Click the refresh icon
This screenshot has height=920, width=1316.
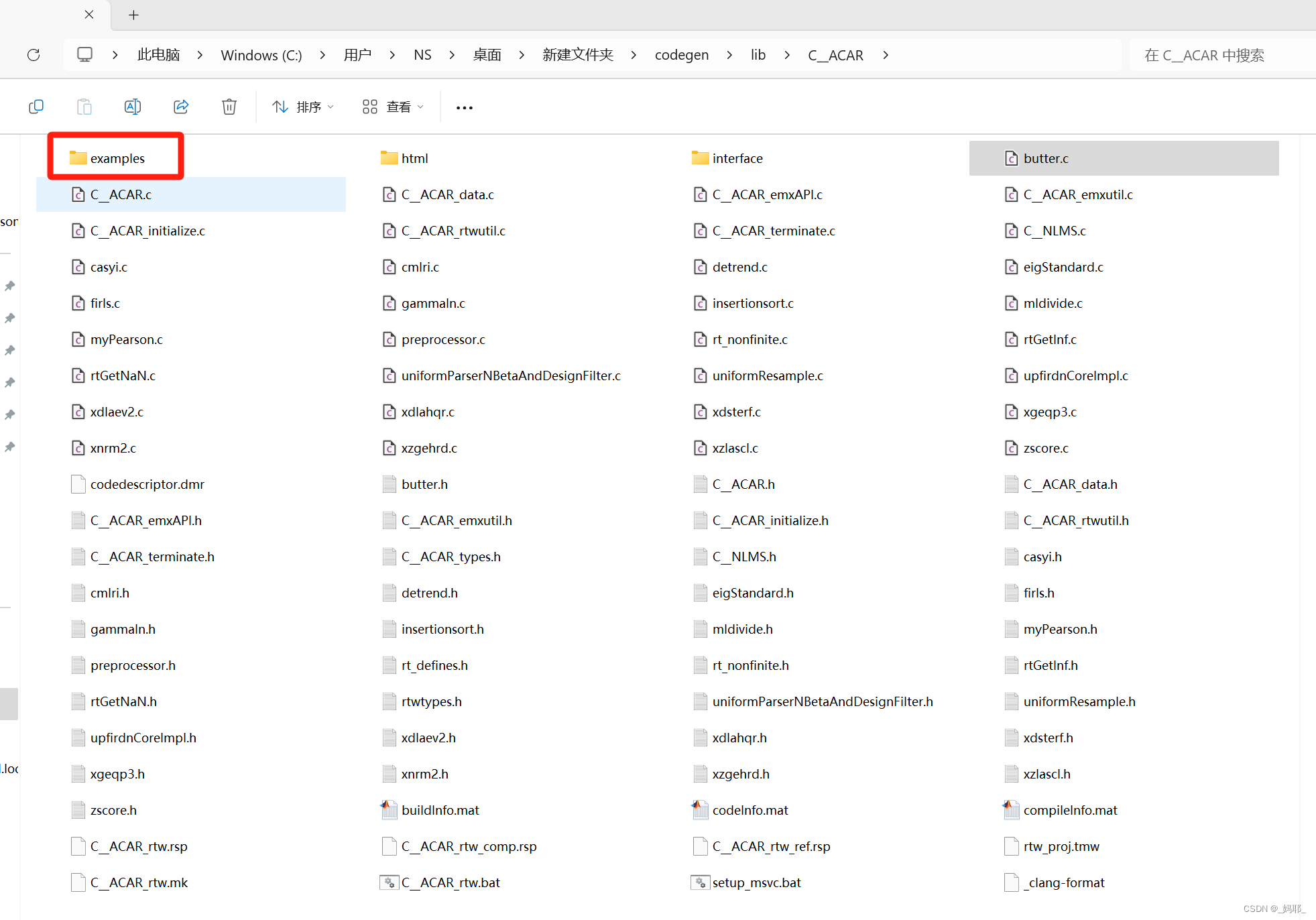34,55
